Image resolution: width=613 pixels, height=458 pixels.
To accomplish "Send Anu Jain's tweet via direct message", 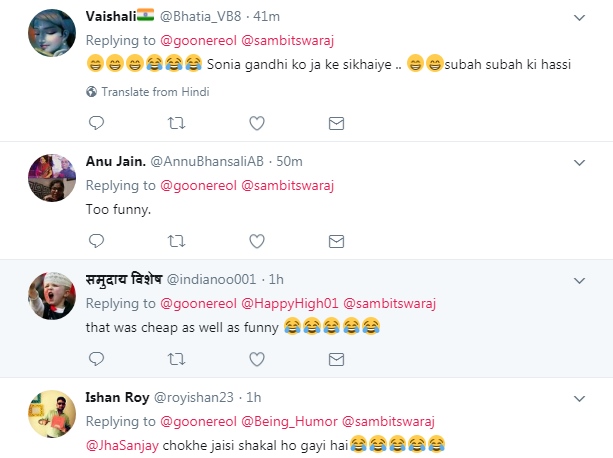I will click(337, 240).
